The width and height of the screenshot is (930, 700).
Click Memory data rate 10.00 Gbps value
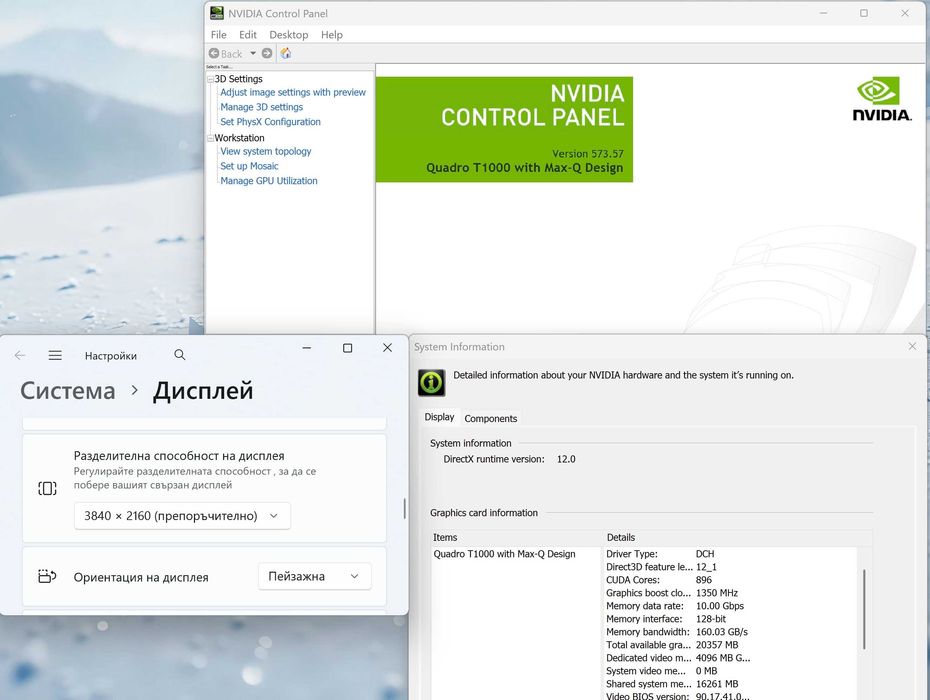point(719,606)
